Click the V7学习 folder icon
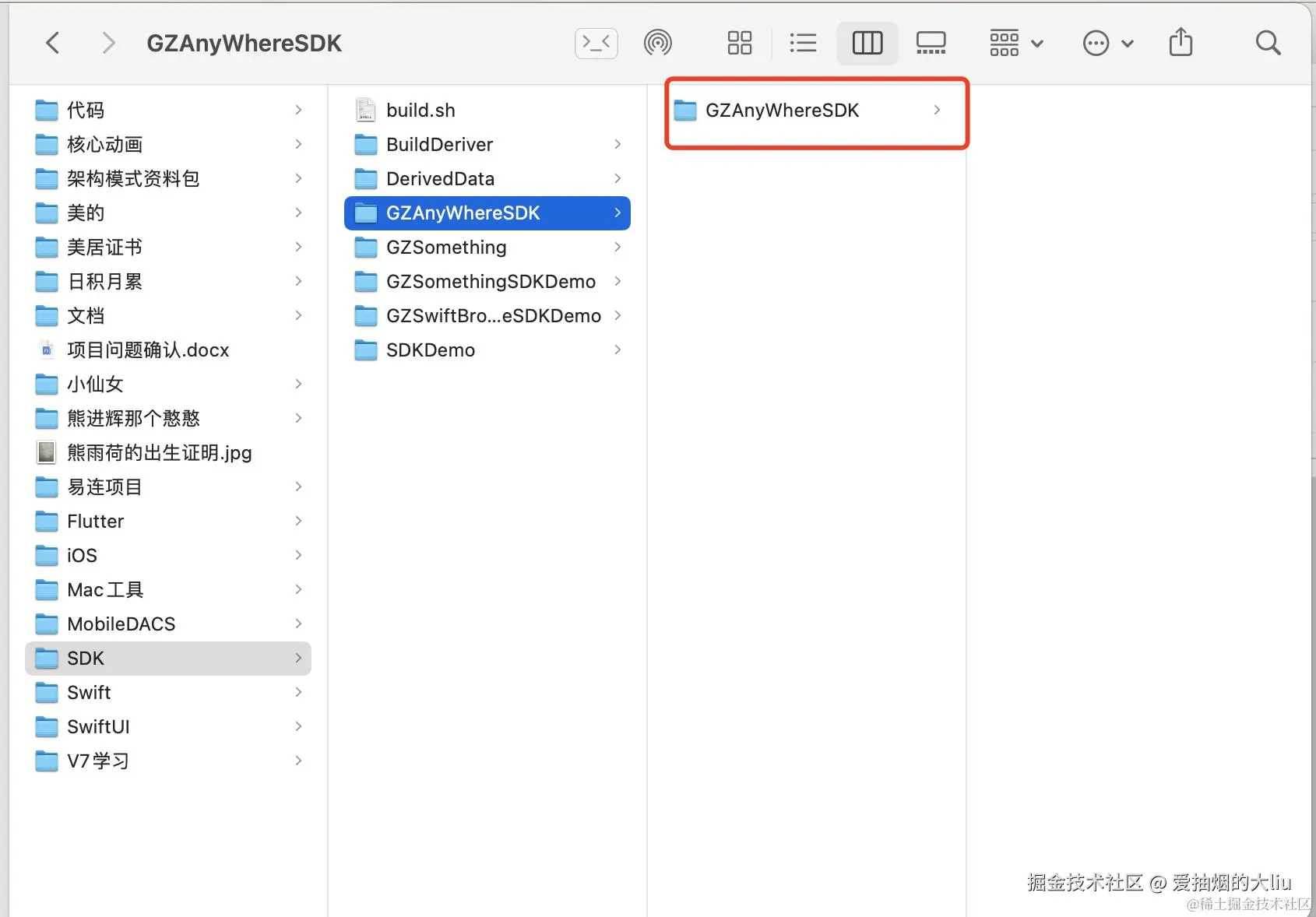 coord(47,761)
